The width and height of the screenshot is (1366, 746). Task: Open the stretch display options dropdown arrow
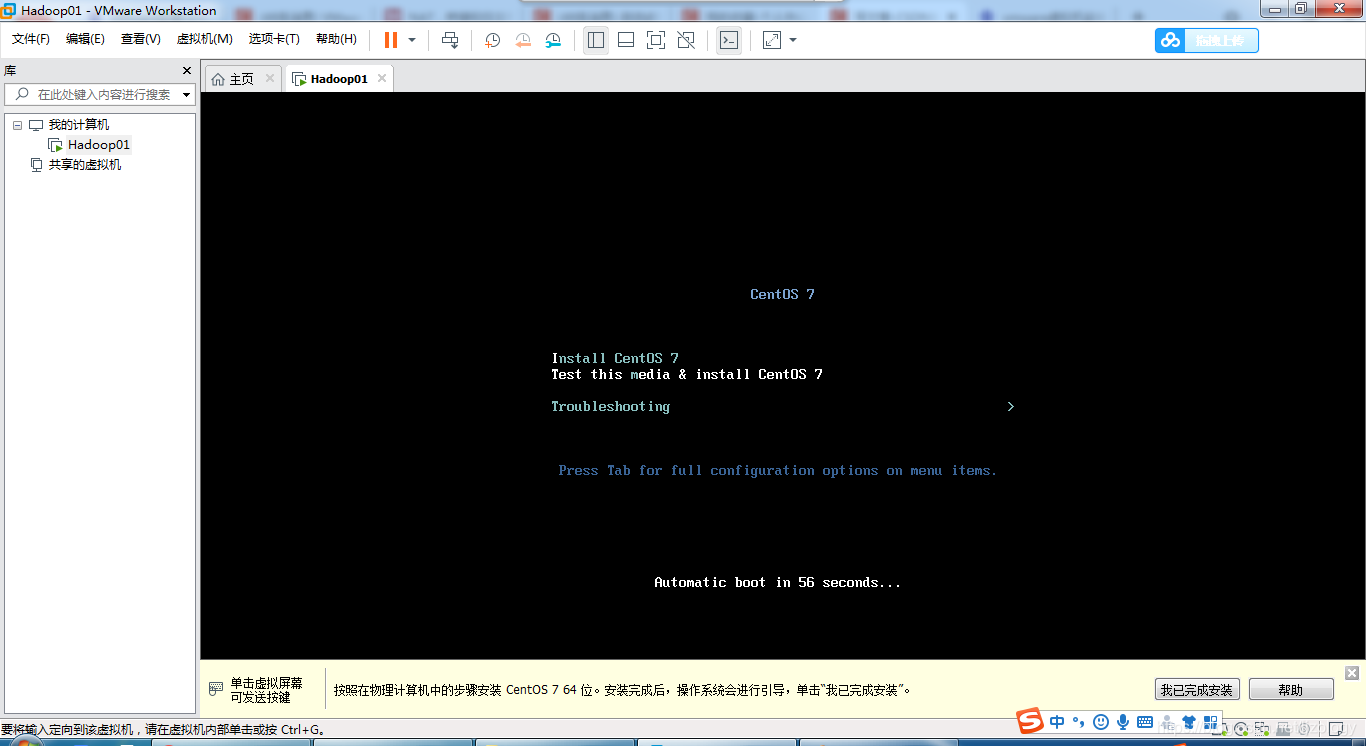tap(793, 40)
